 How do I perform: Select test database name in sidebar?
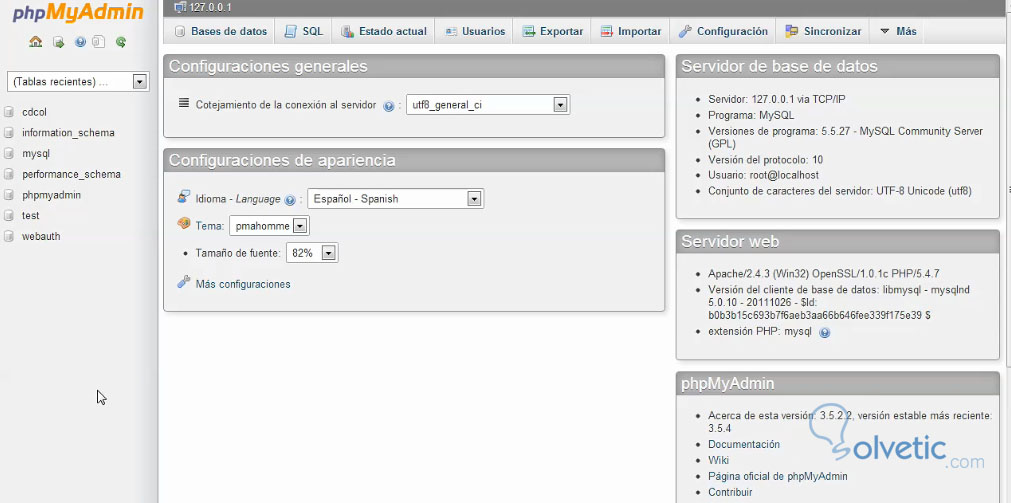[30, 215]
